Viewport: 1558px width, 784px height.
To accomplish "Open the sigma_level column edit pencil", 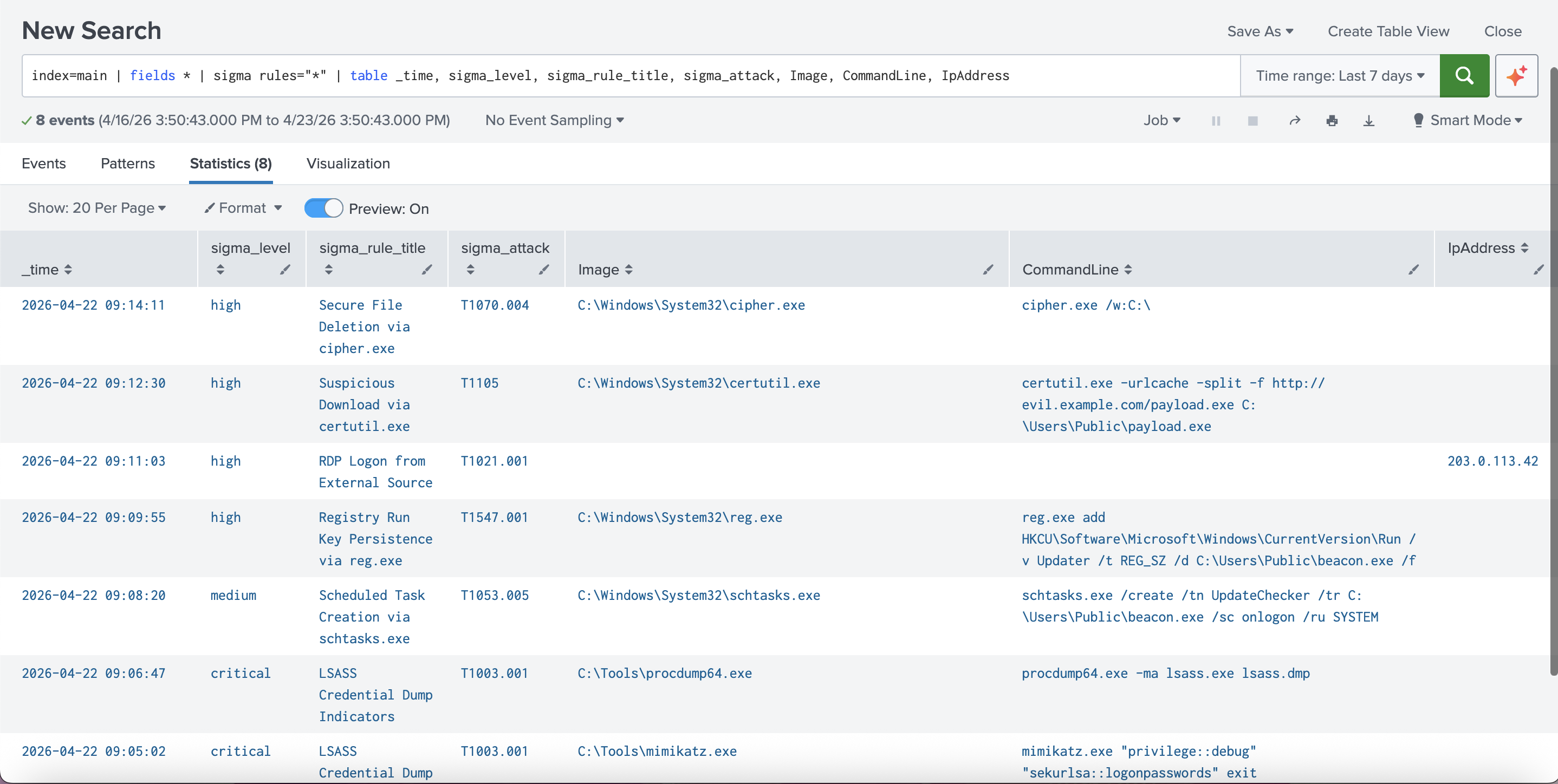I will pos(285,270).
